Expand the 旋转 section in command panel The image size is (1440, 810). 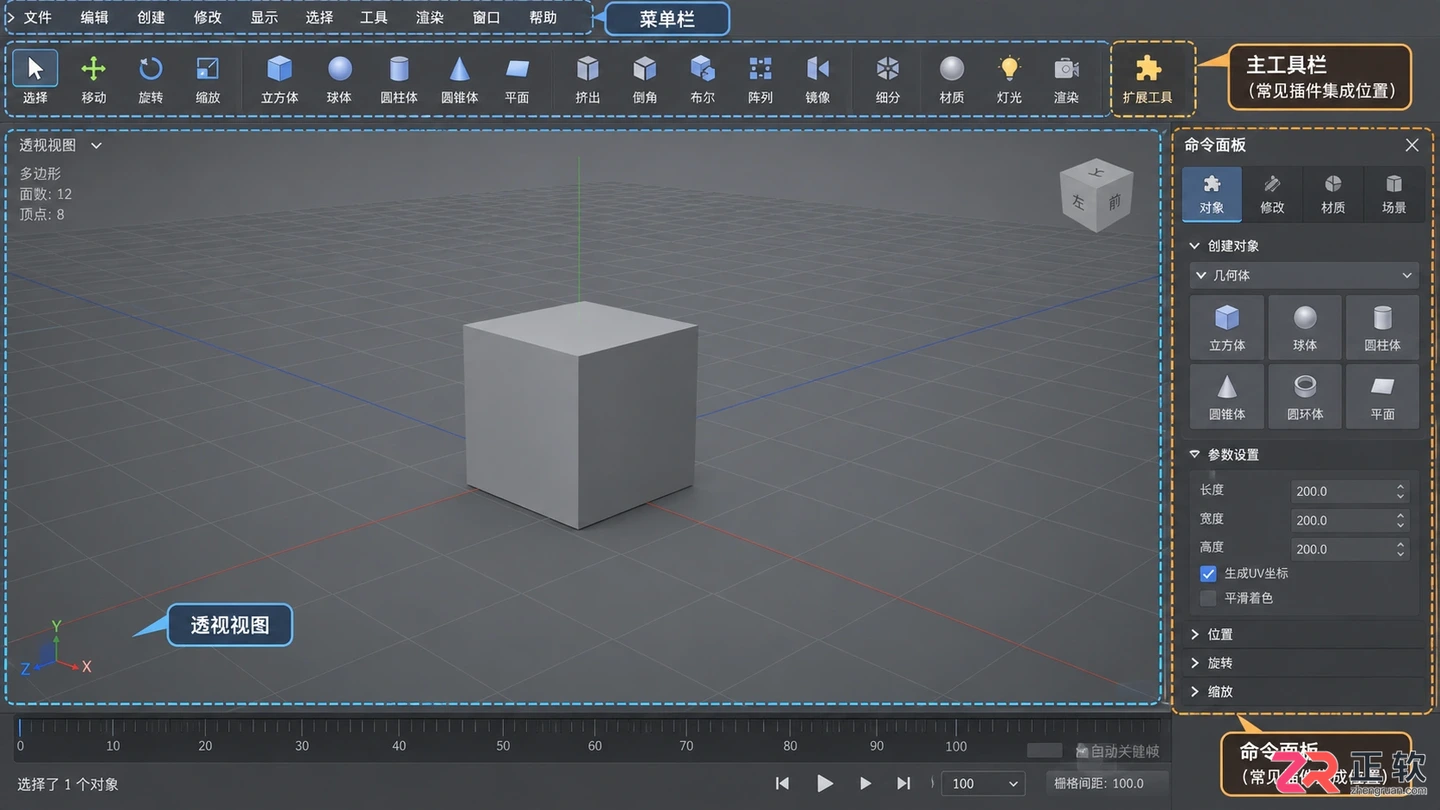1305,663
